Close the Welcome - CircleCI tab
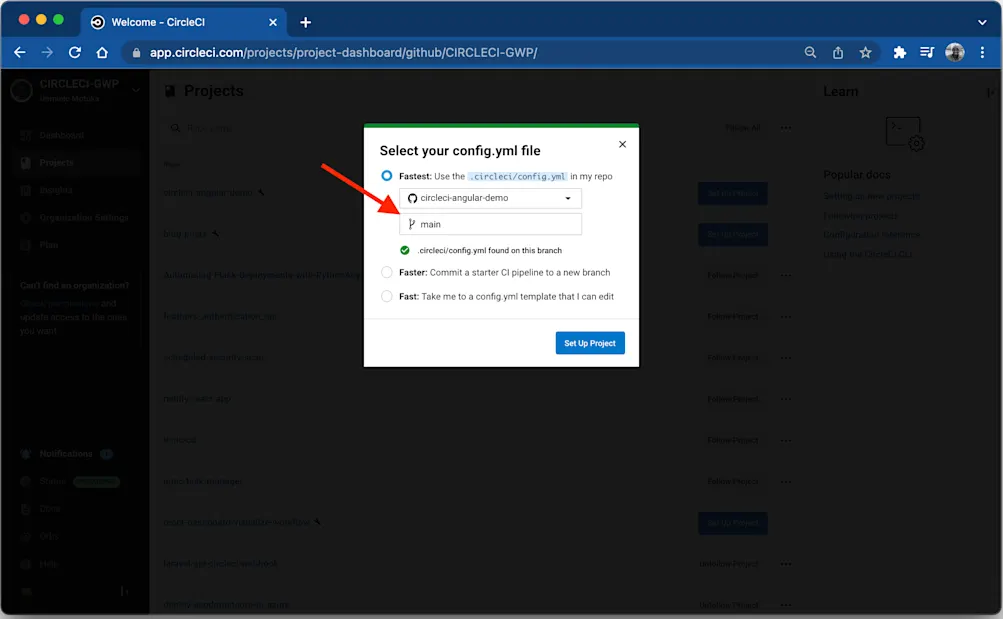The width and height of the screenshot is (1003, 619). 273,22
